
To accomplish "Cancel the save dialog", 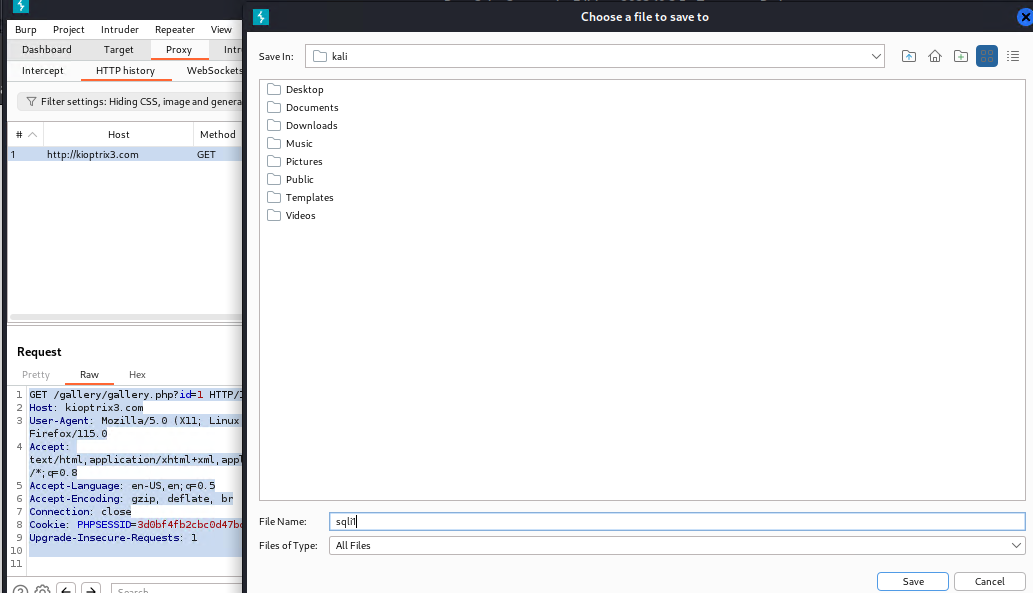I will (x=990, y=581).
